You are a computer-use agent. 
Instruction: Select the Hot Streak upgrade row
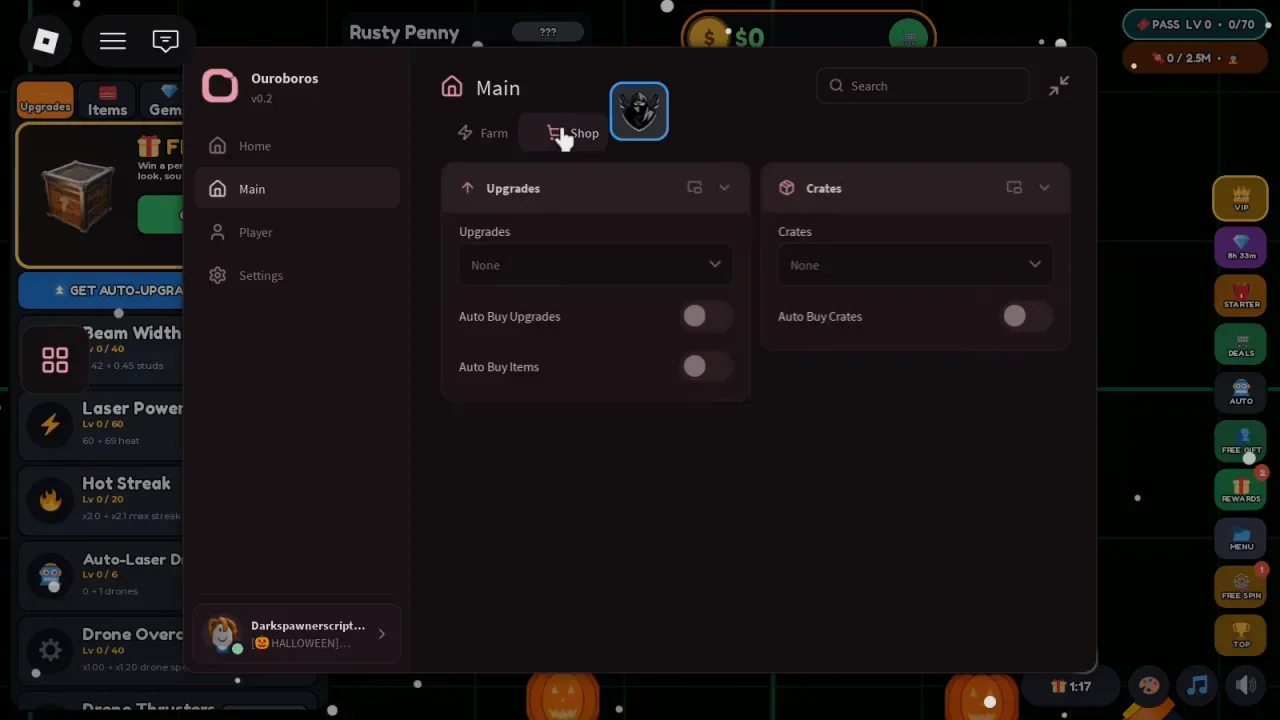coord(101,498)
